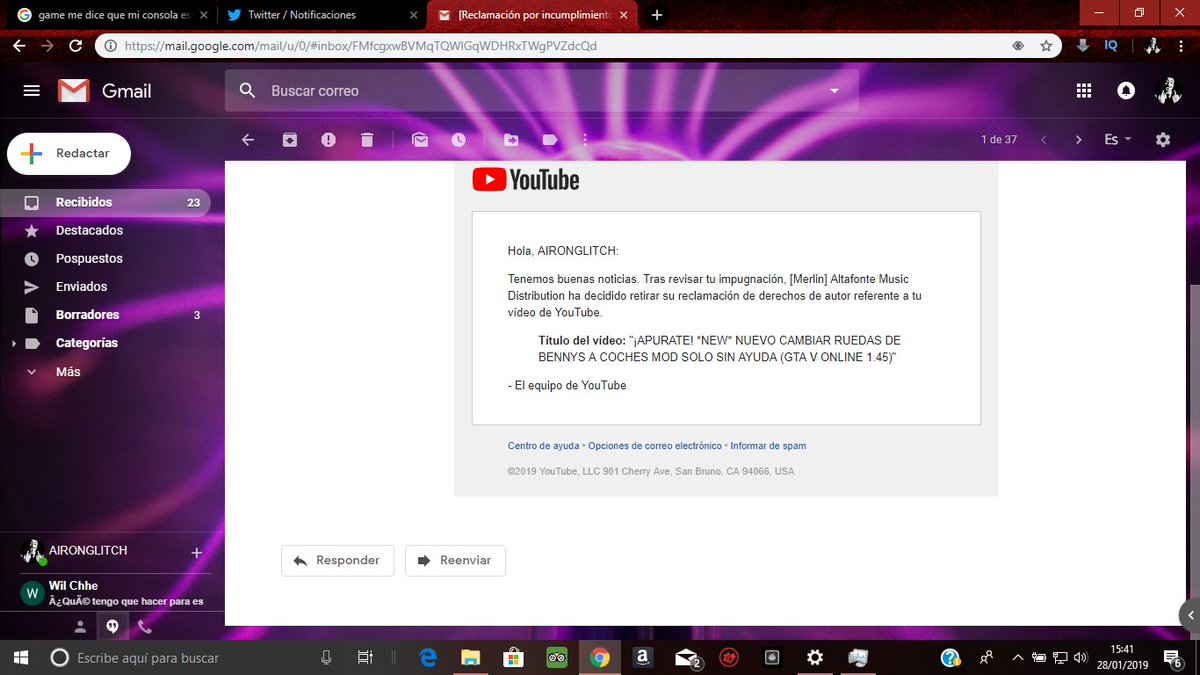Go back to inbox with the arrow icon
Image resolution: width=1200 pixels, height=675 pixels.
click(248, 140)
